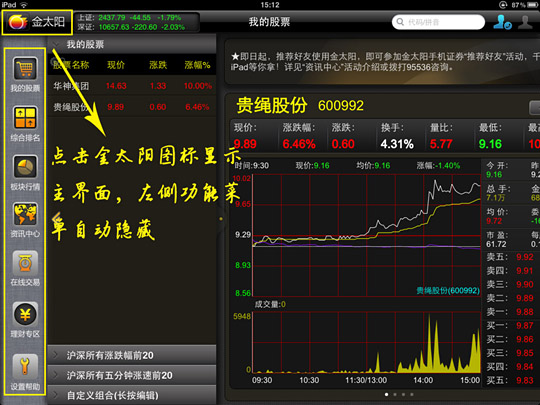Tap the gray profile silhouette icon
The width and height of the screenshot is (540, 405).
click(525, 22)
